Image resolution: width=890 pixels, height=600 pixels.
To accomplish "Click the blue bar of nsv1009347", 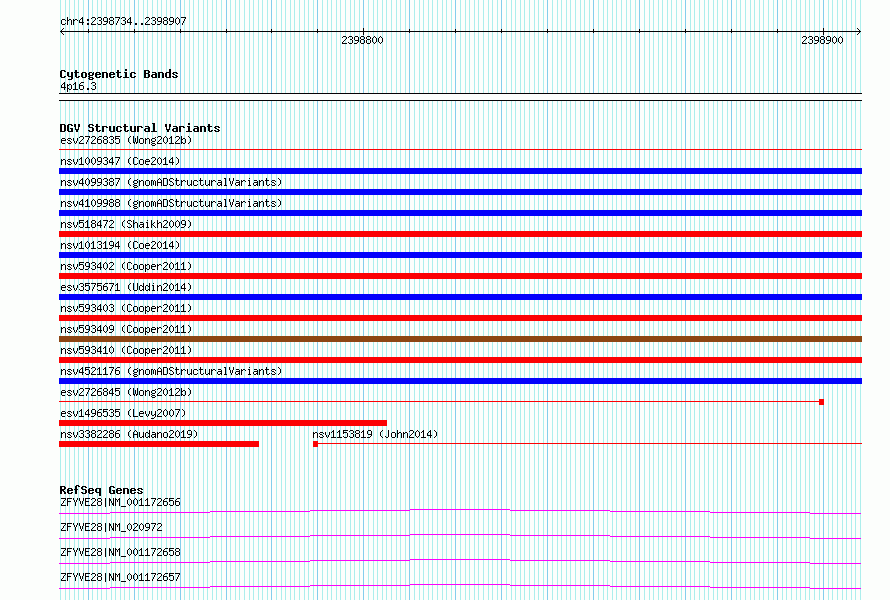I will (x=460, y=171).
